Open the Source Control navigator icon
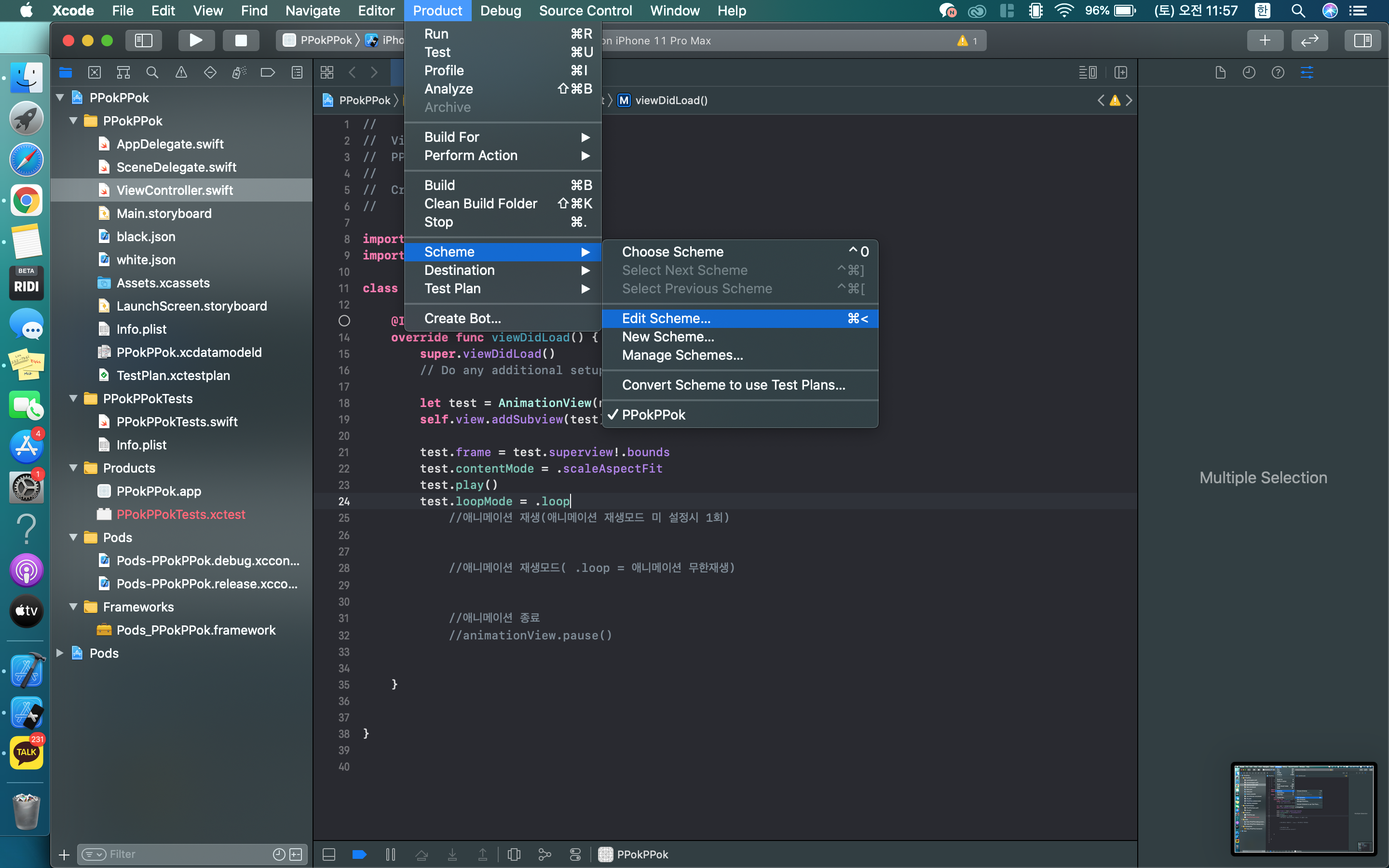The image size is (1389, 868). point(95,72)
